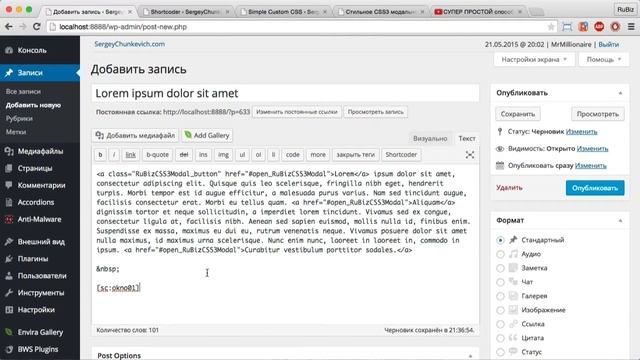Collapse the Post Options panel arrow
Screen dimensions: 640x360
click(x=470, y=356)
